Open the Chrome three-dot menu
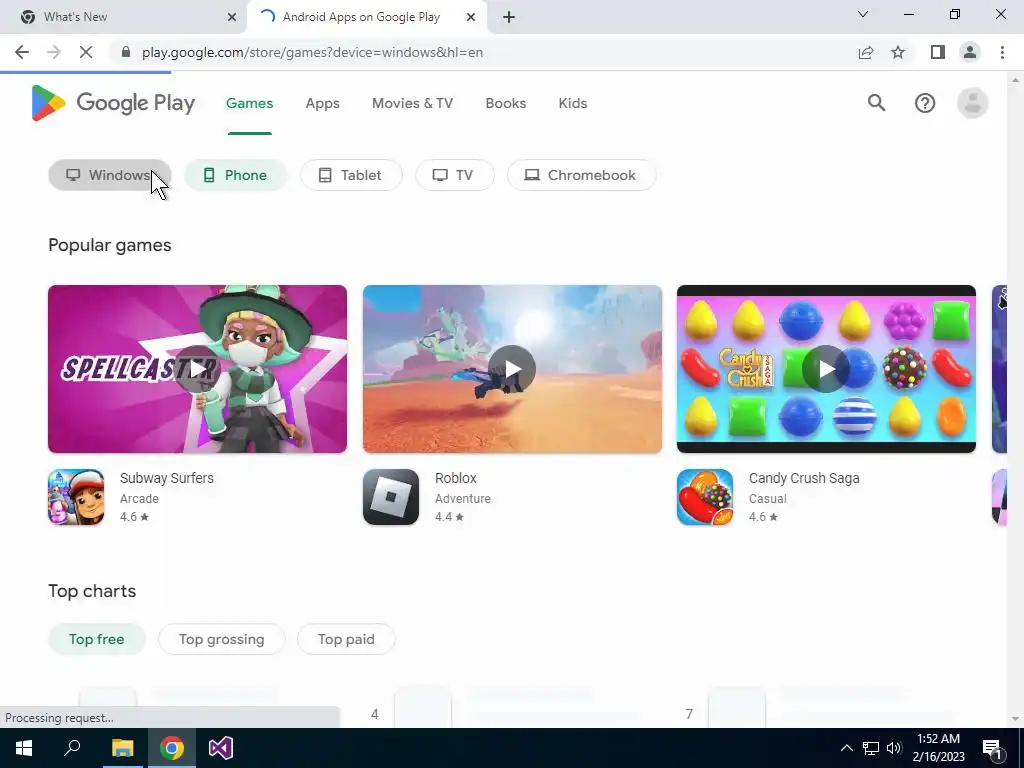This screenshot has width=1024, height=768. click(x=1002, y=52)
